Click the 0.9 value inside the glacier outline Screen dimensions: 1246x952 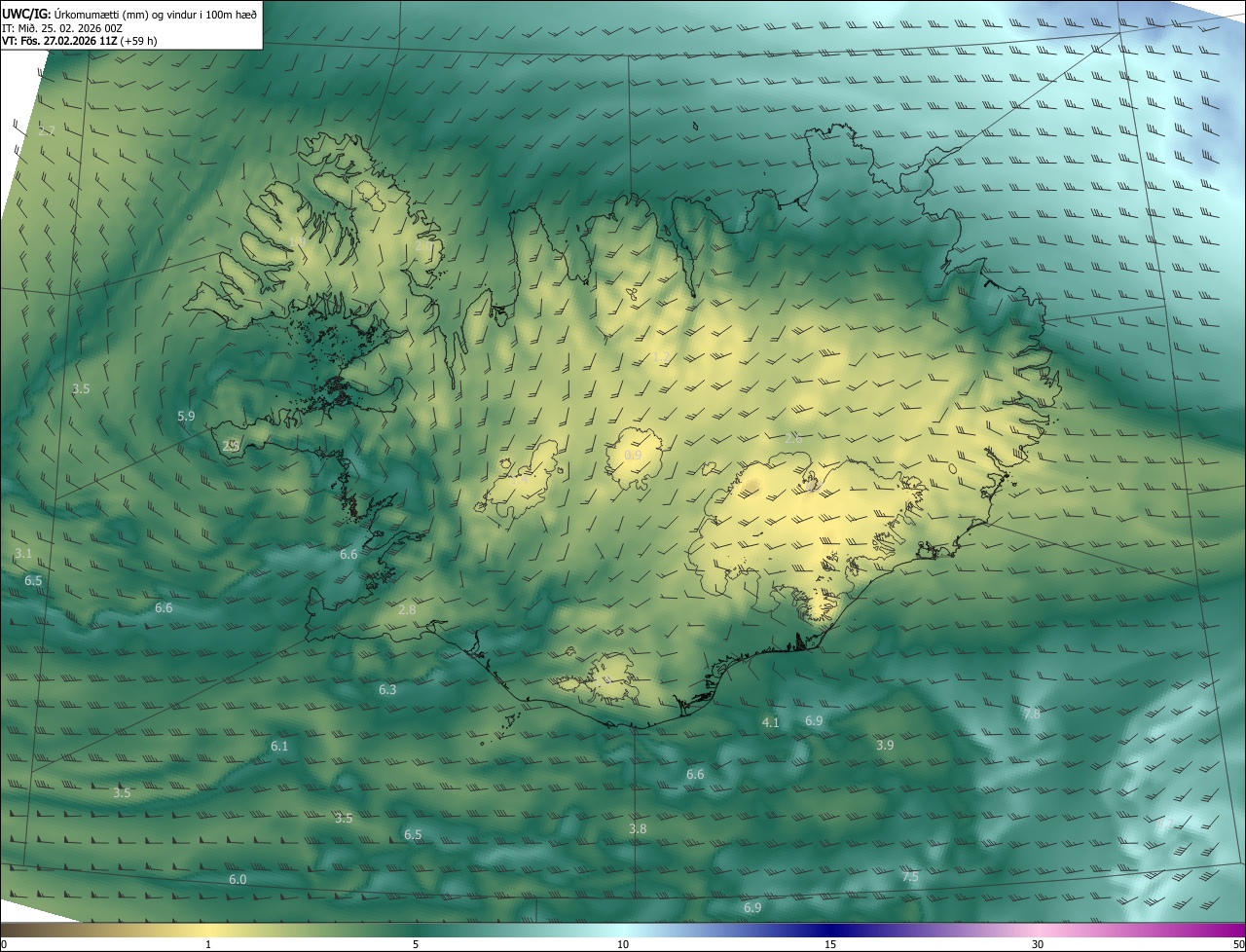coord(633,455)
